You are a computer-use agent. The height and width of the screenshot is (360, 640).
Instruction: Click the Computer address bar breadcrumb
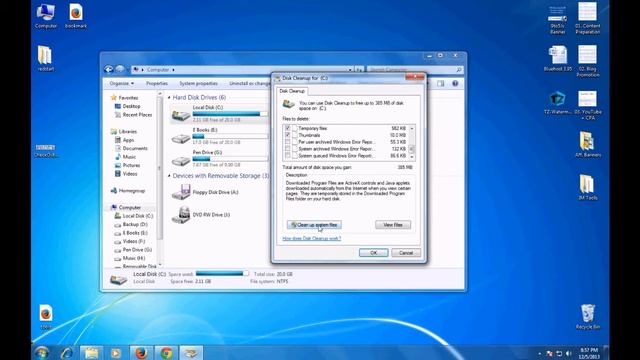(158, 70)
